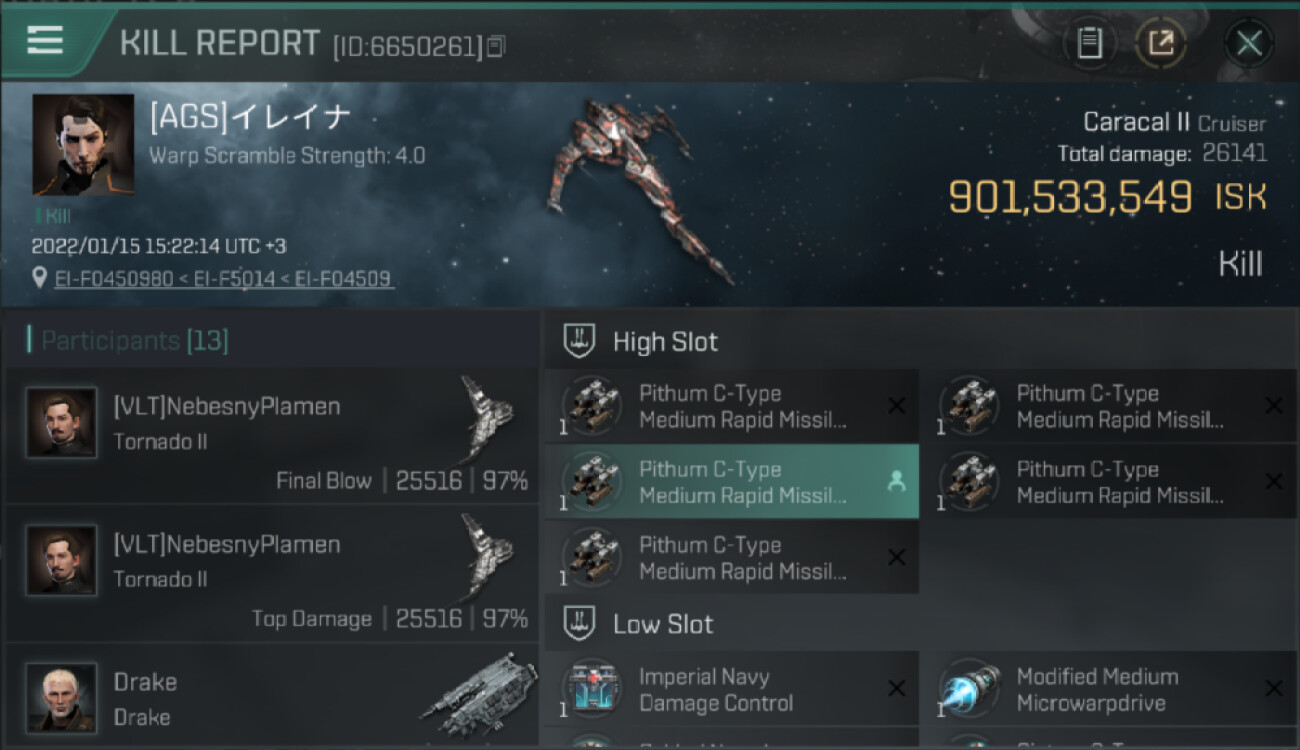Open the victim character portrait
1300x750 pixels.
[x=83, y=145]
